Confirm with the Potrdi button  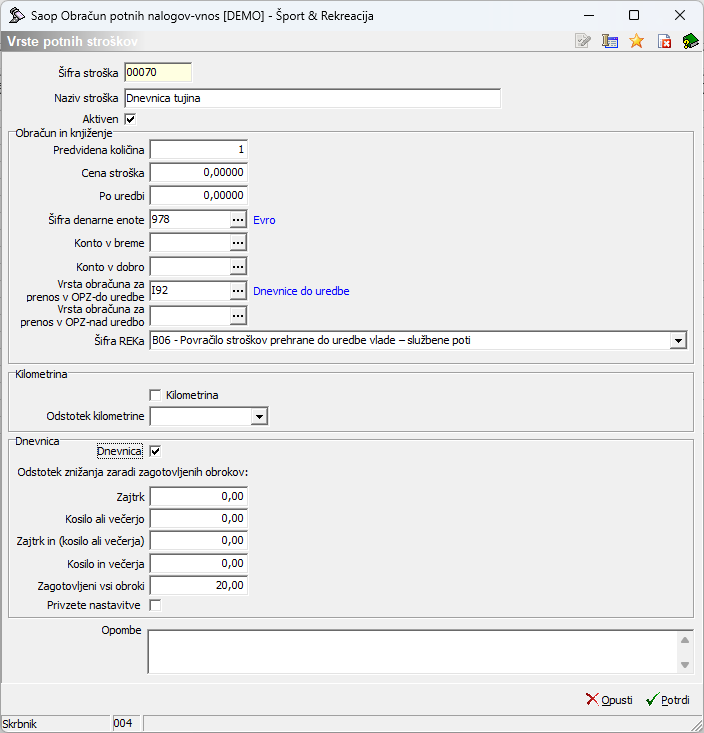pyautogui.click(x=668, y=700)
